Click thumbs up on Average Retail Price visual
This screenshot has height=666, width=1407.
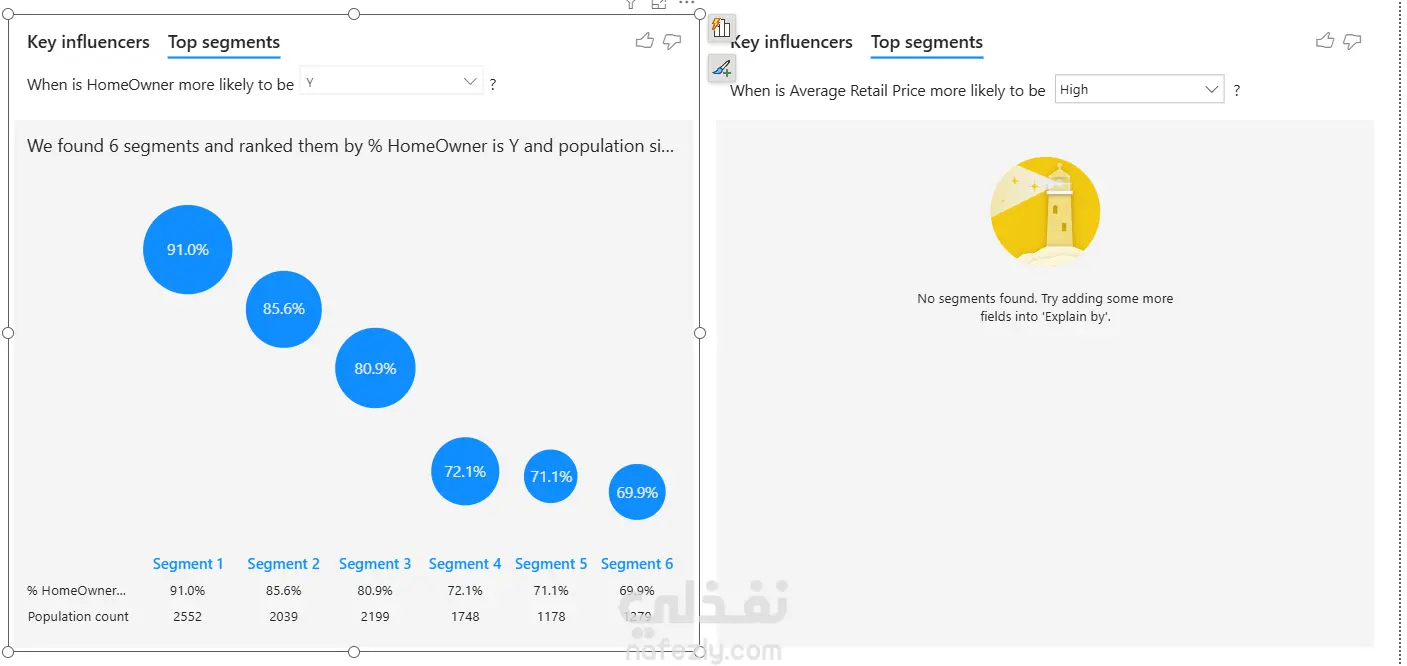[x=1325, y=41]
